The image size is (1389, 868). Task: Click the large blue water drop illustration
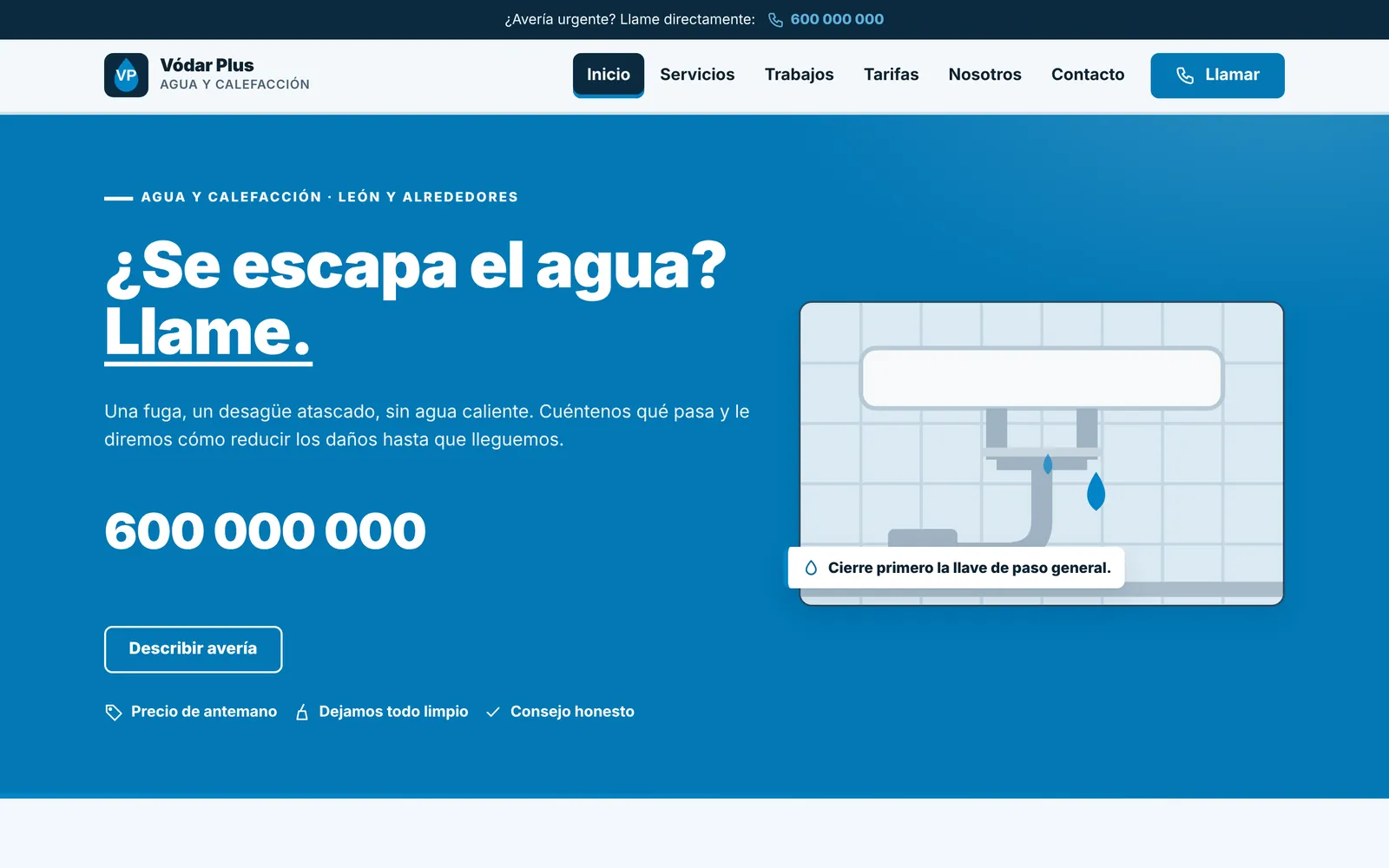click(1096, 491)
